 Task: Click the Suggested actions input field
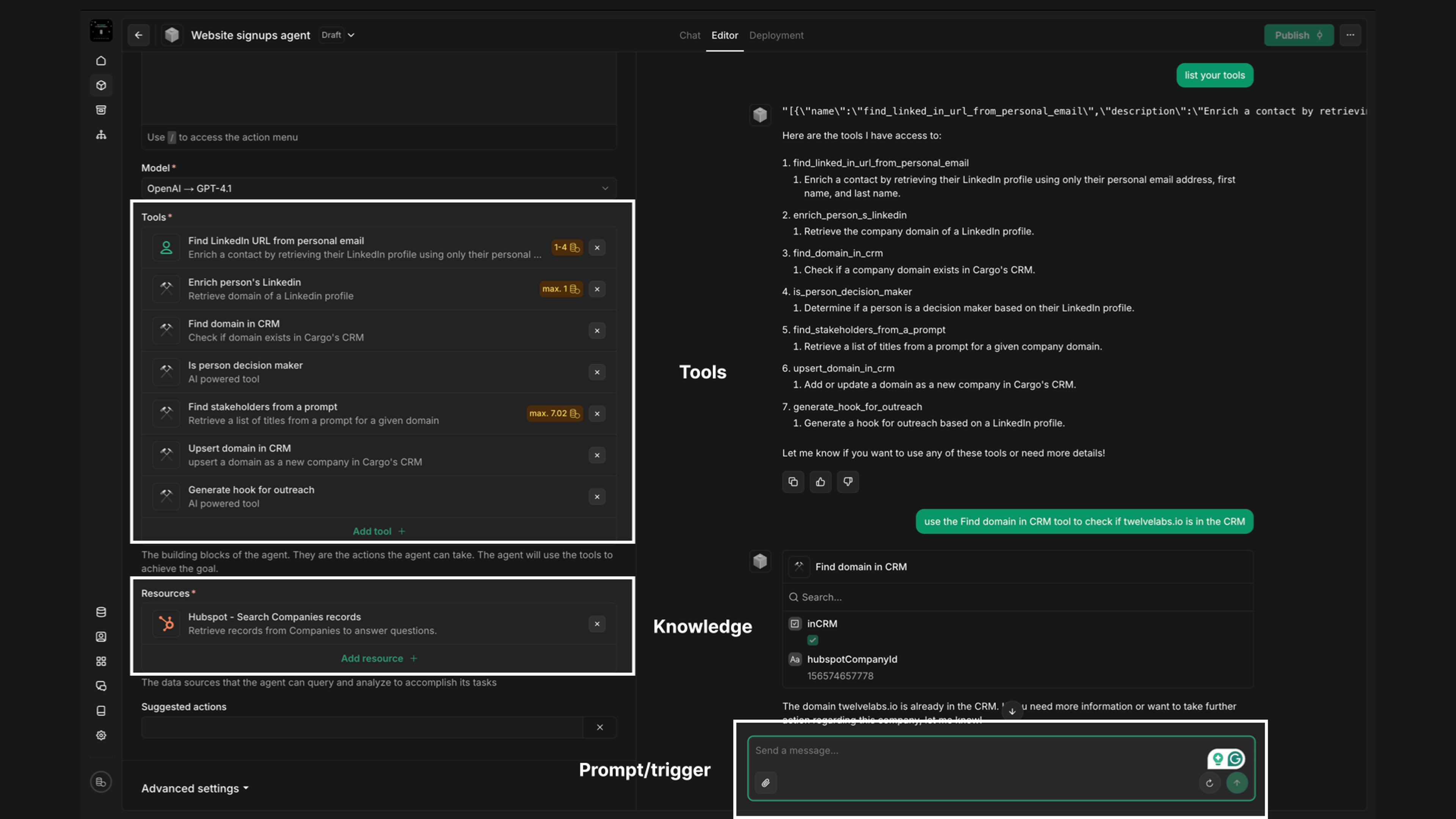(x=362, y=728)
